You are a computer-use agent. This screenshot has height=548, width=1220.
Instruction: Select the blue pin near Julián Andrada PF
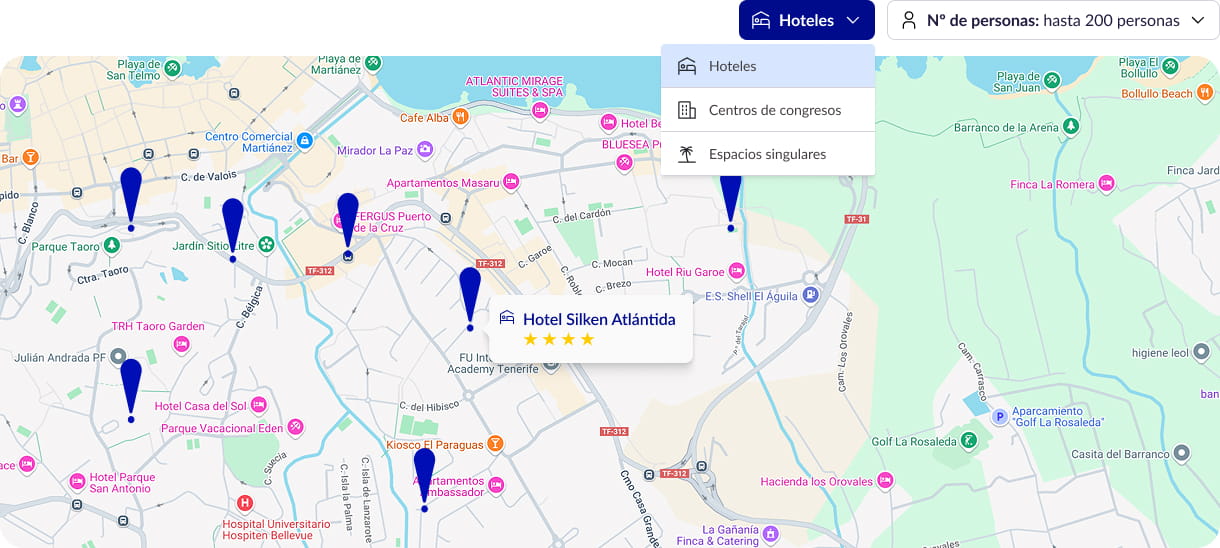[131, 387]
